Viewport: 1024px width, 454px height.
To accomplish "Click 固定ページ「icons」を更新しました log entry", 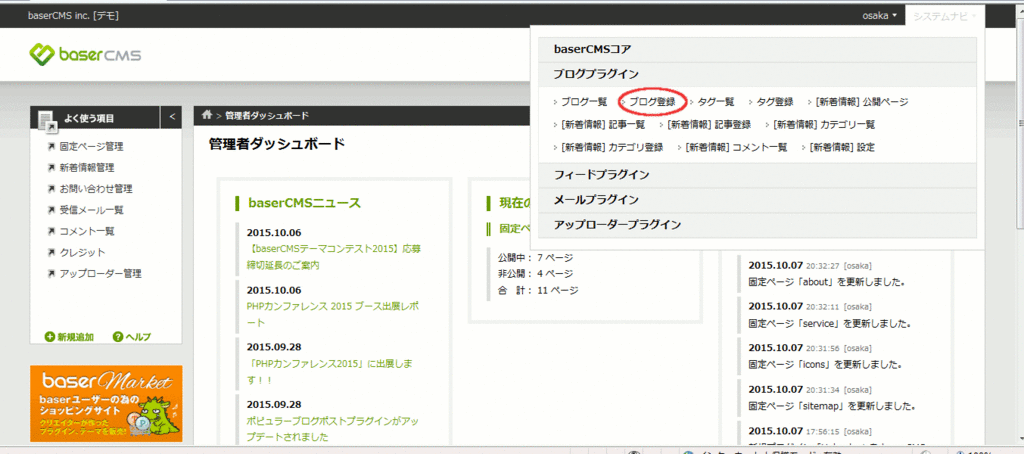I will pos(825,364).
